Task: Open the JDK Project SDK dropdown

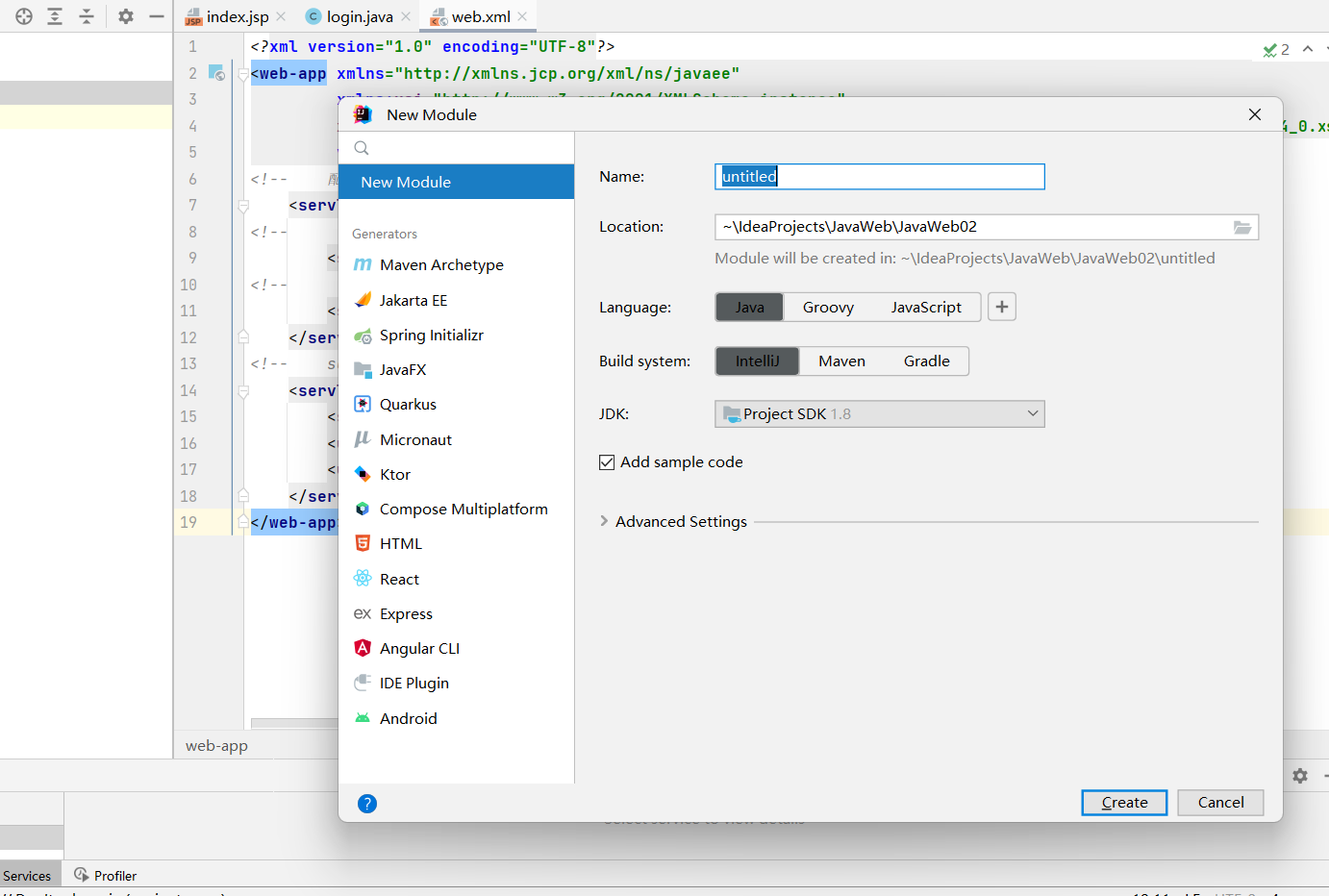Action: (880, 413)
